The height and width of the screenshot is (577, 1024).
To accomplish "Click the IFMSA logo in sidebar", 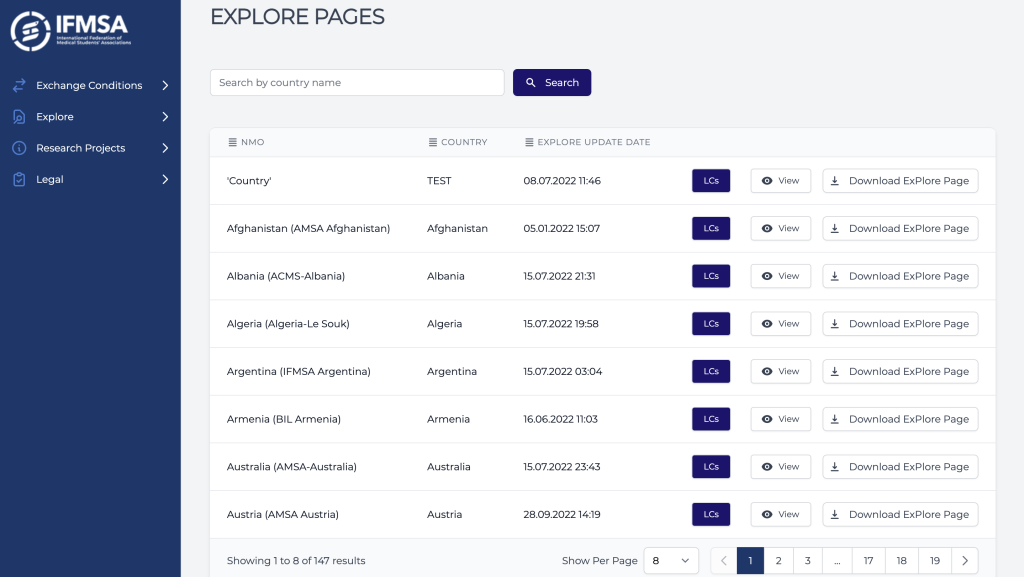I will (x=70, y=31).
